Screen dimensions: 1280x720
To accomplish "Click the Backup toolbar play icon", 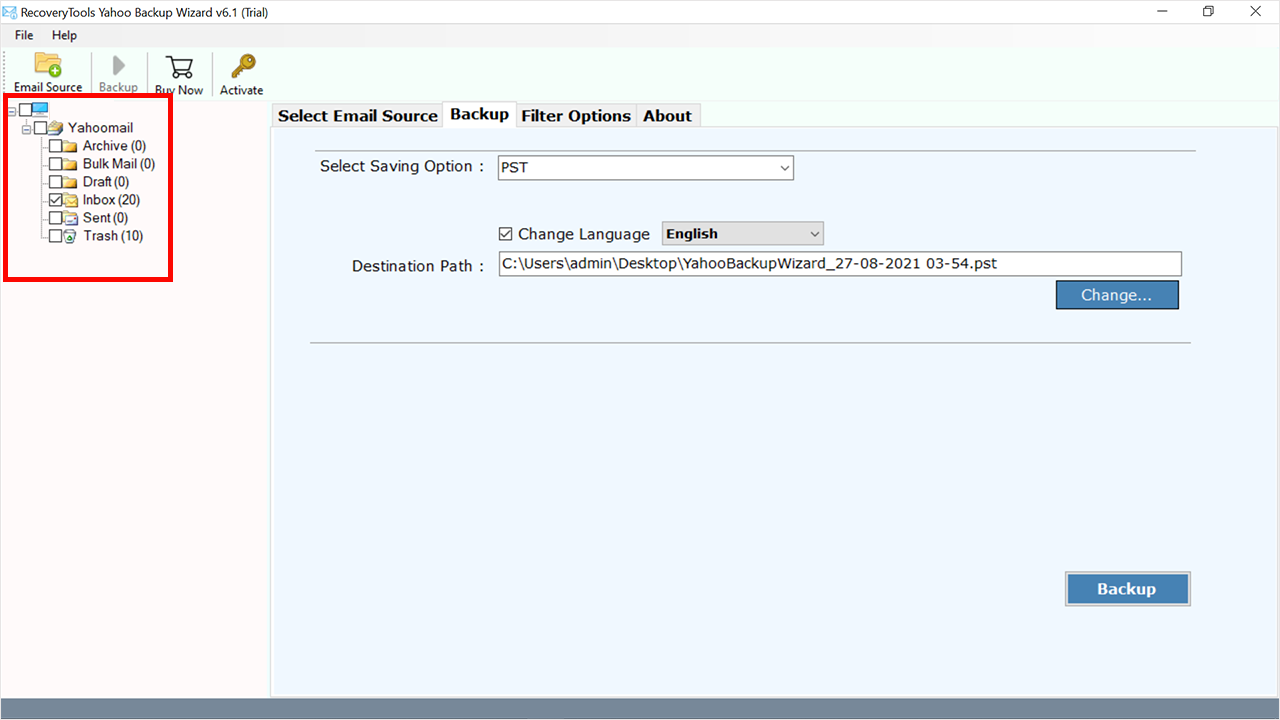I will [118, 66].
